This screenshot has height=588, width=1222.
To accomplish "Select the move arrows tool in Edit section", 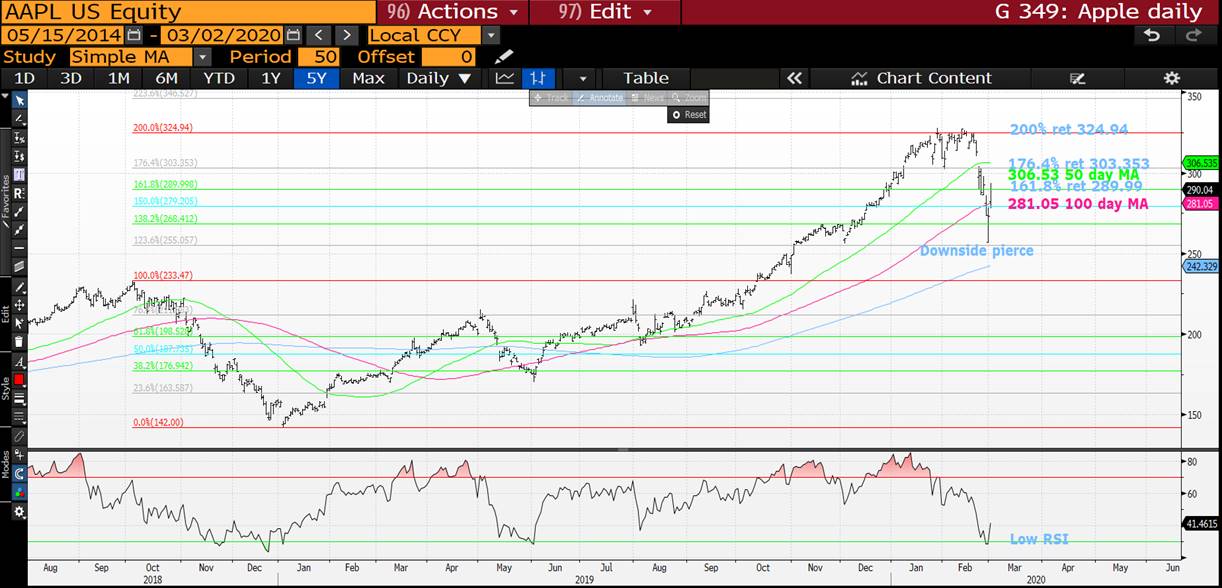I will point(18,303).
